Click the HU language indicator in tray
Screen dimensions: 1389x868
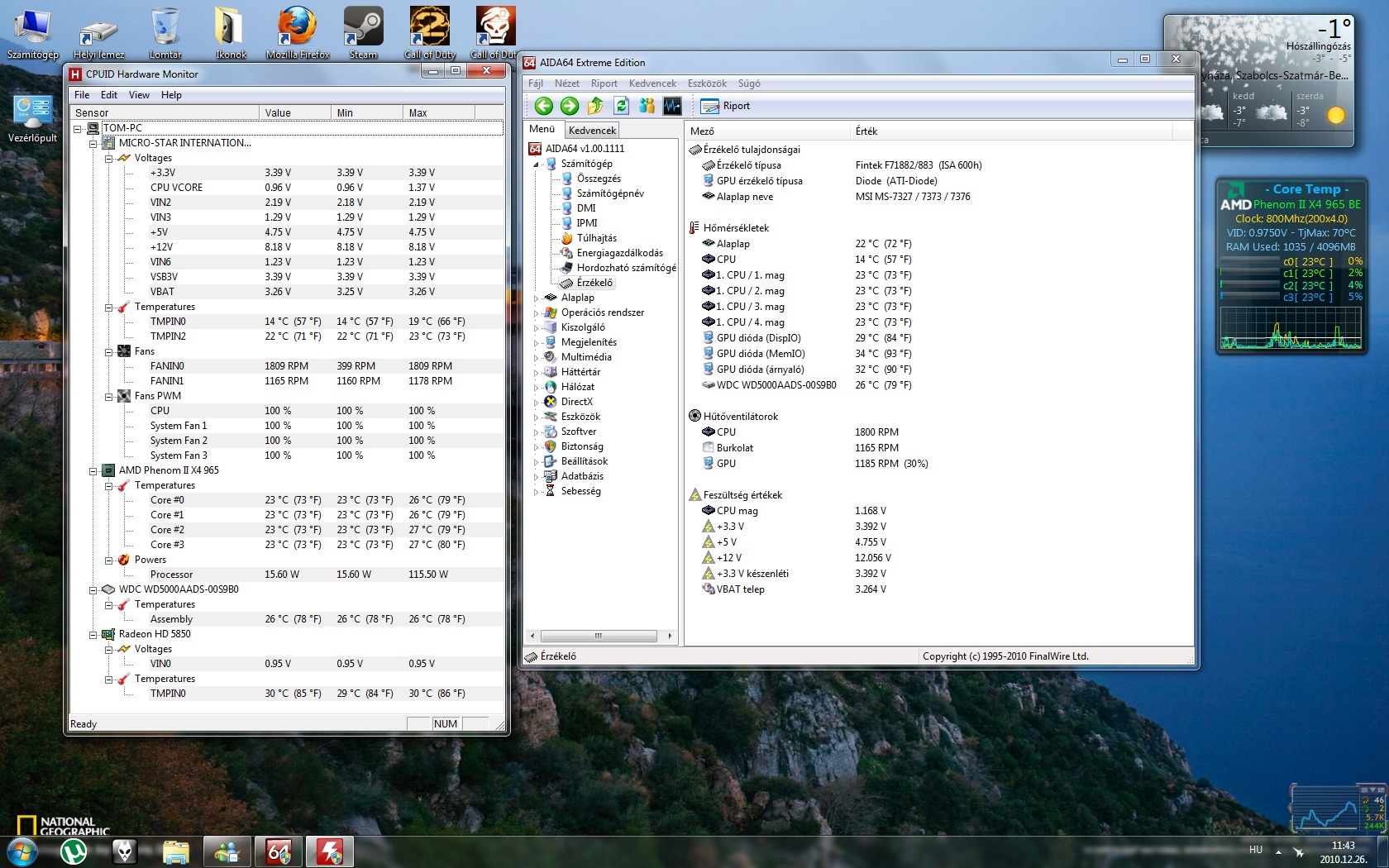point(1256,850)
